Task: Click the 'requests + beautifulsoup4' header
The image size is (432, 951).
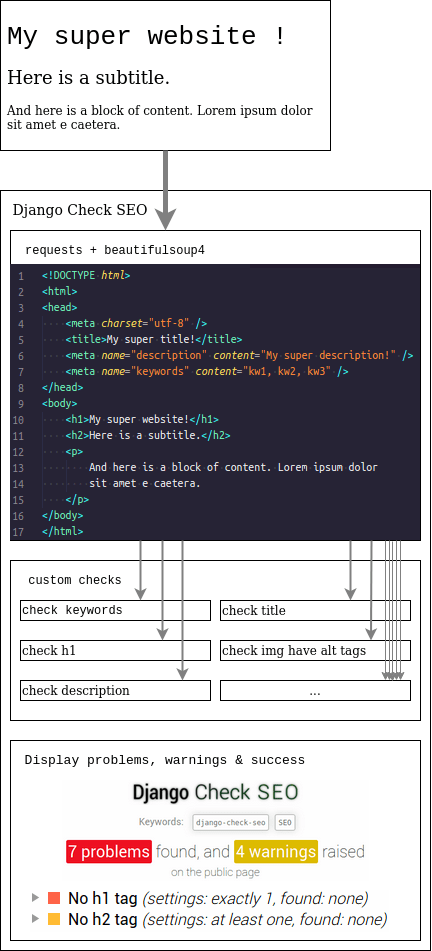Action: pyautogui.click(x=115, y=249)
